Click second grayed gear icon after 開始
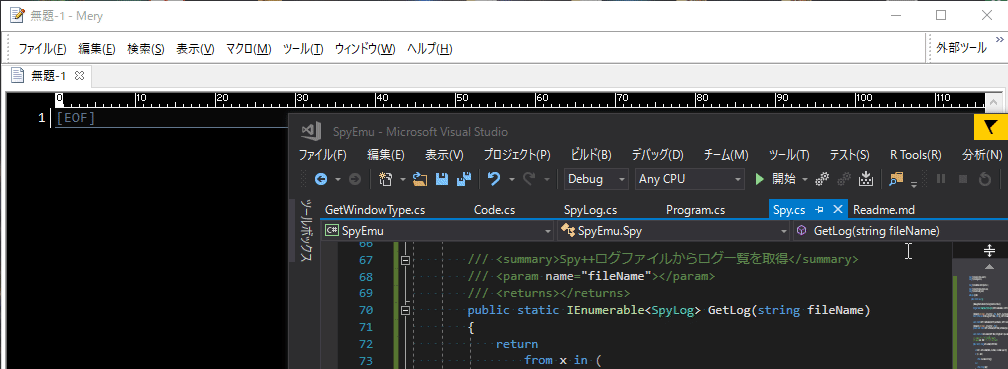Image resolution: width=1008 pixels, height=369 pixels. coord(844,179)
